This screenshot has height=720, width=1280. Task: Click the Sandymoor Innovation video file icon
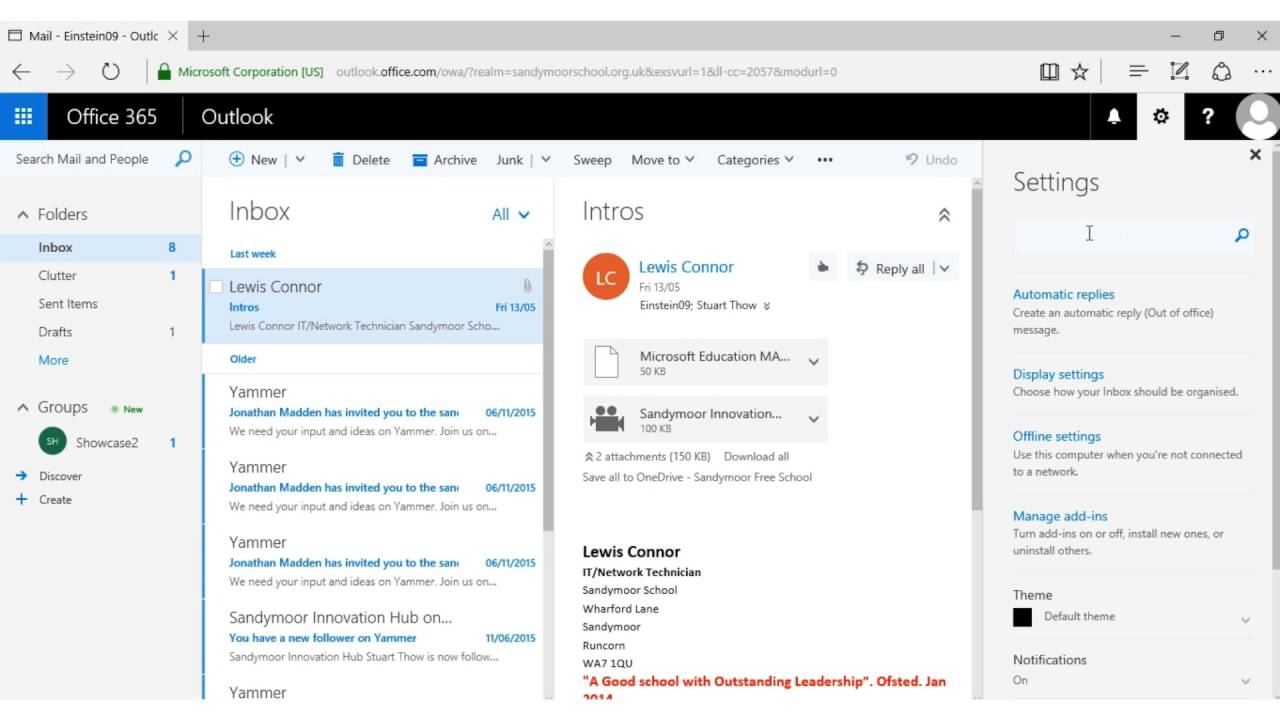606,418
